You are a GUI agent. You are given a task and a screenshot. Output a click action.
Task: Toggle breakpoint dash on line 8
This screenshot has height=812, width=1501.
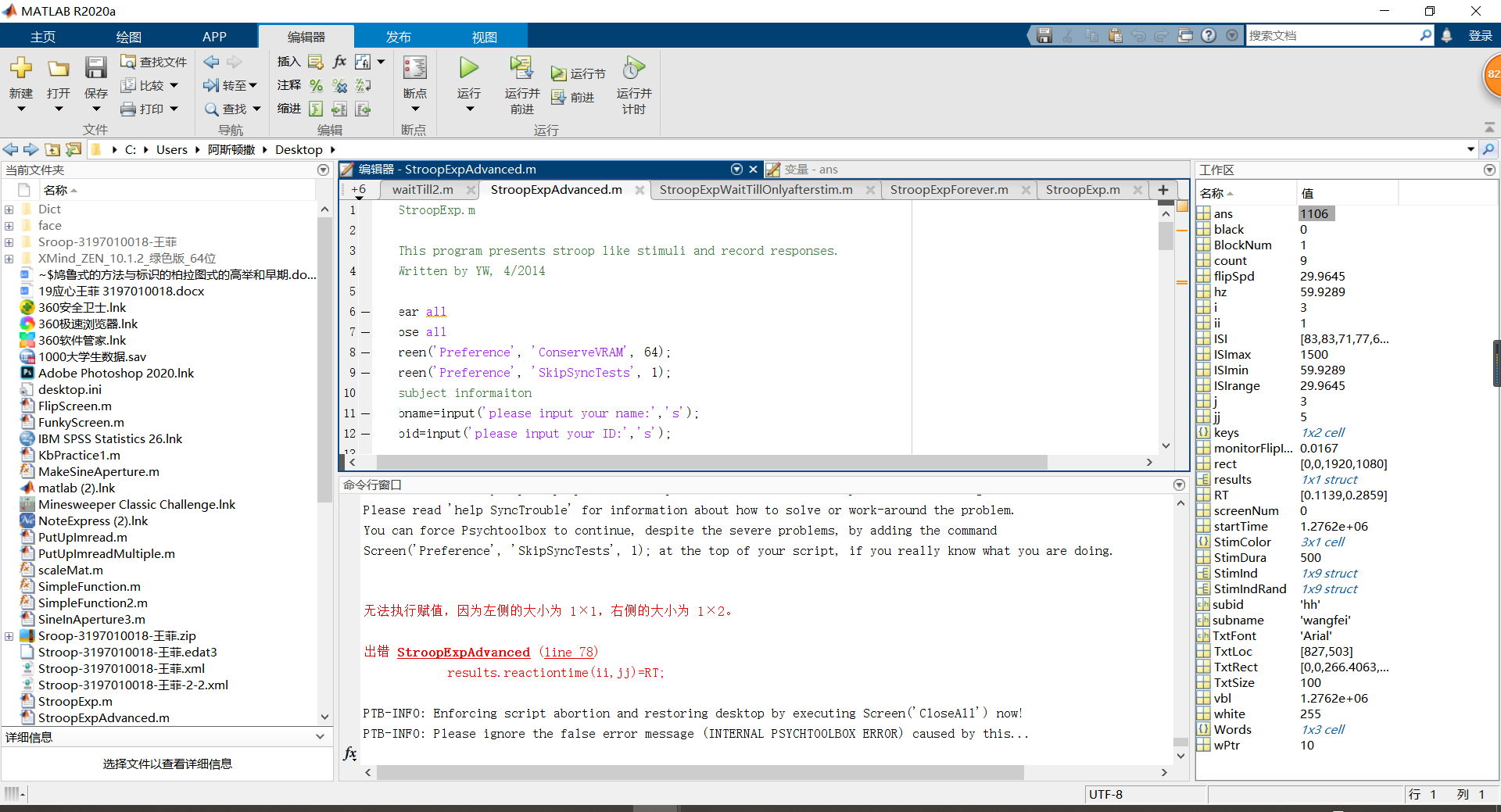(365, 352)
